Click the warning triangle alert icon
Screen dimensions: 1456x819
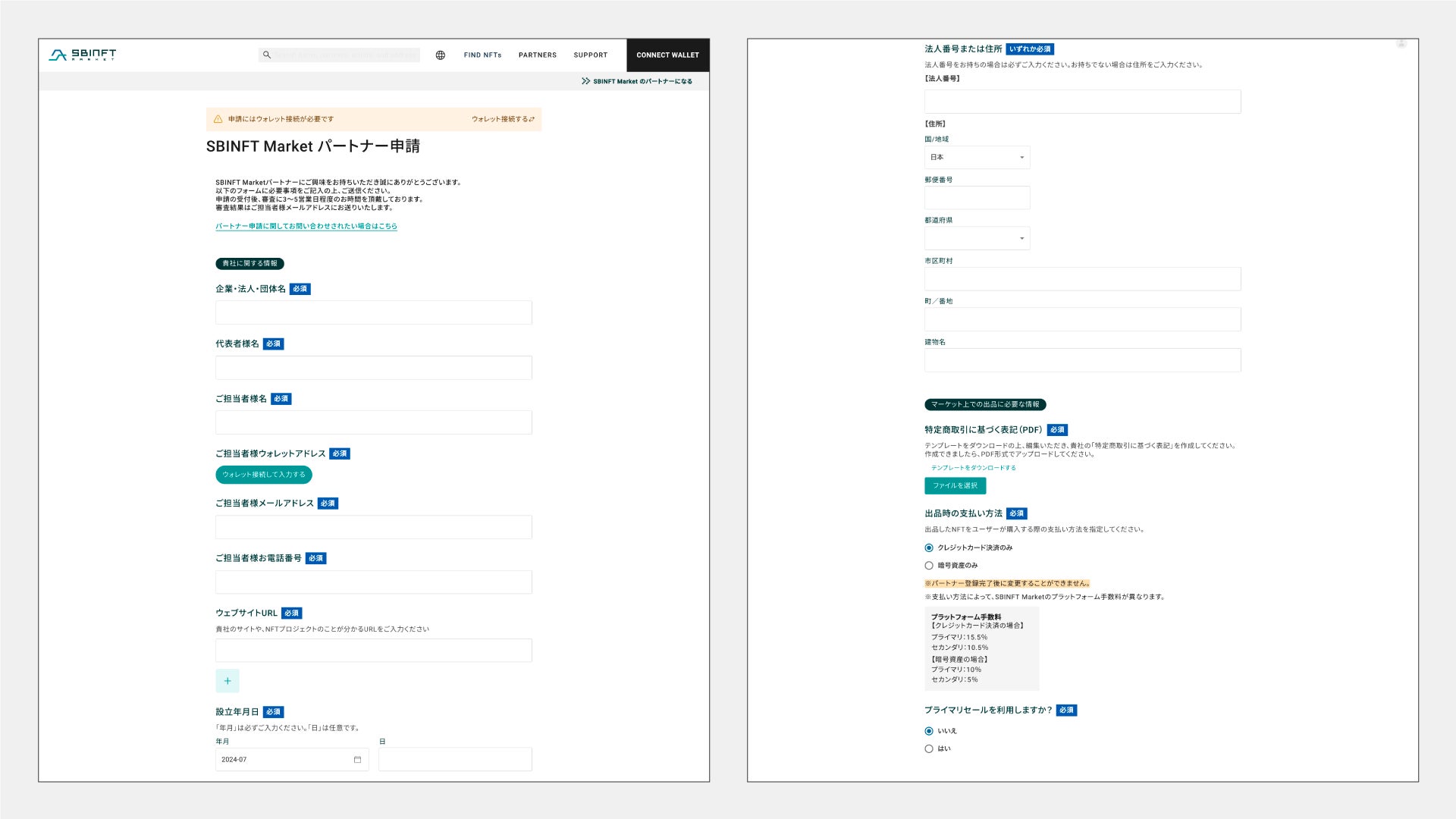click(218, 119)
